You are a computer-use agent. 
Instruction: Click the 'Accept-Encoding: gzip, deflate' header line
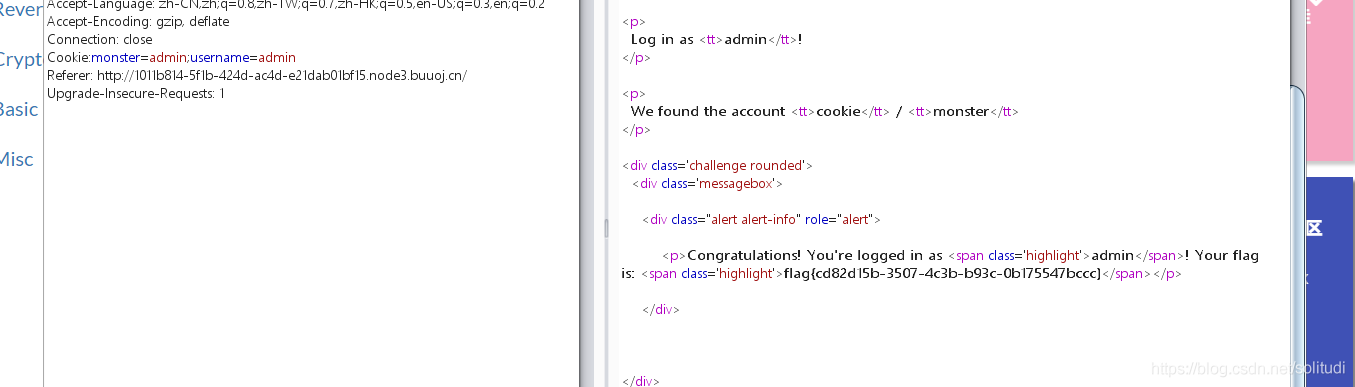coord(138,21)
